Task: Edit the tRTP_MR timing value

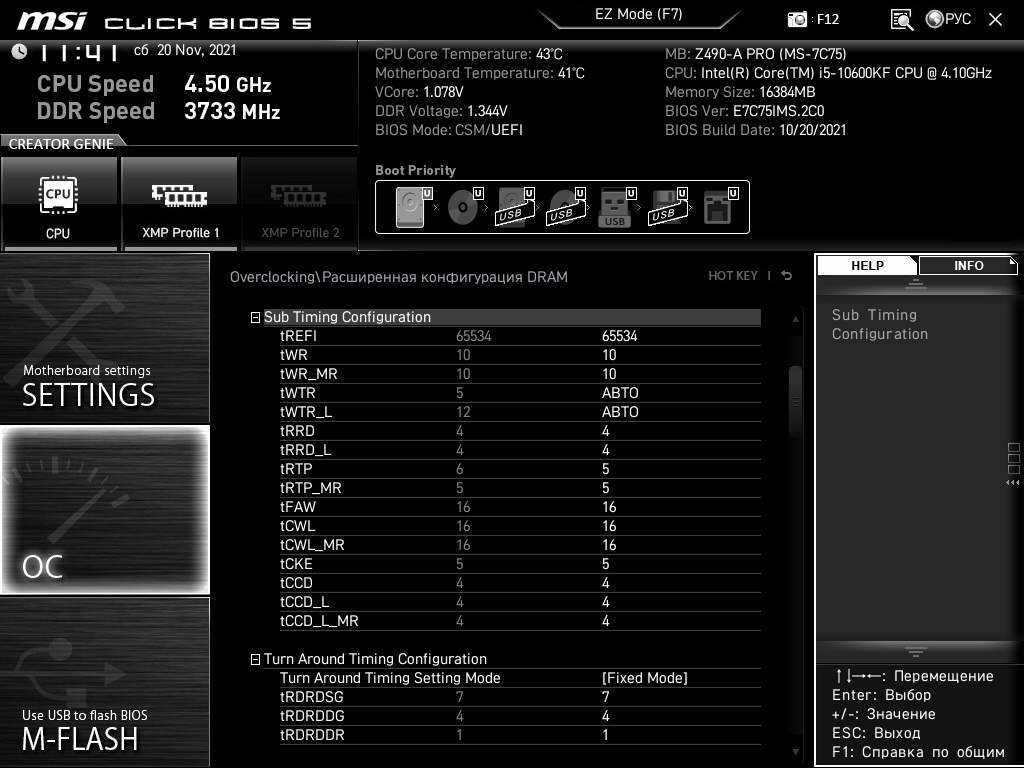Action: click(605, 488)
